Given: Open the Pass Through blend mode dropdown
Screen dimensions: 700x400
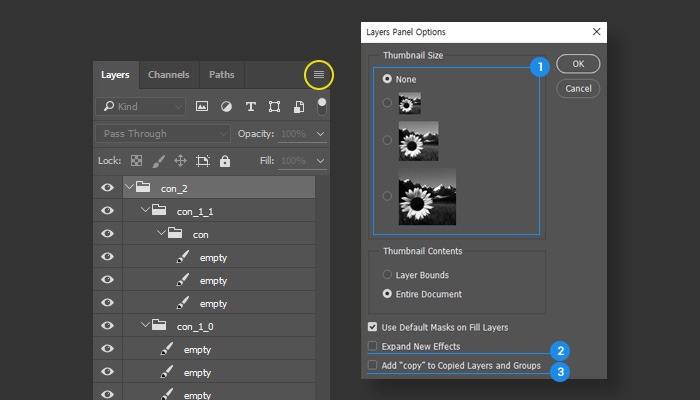Looking at the screenshot, I should point(163,133).
